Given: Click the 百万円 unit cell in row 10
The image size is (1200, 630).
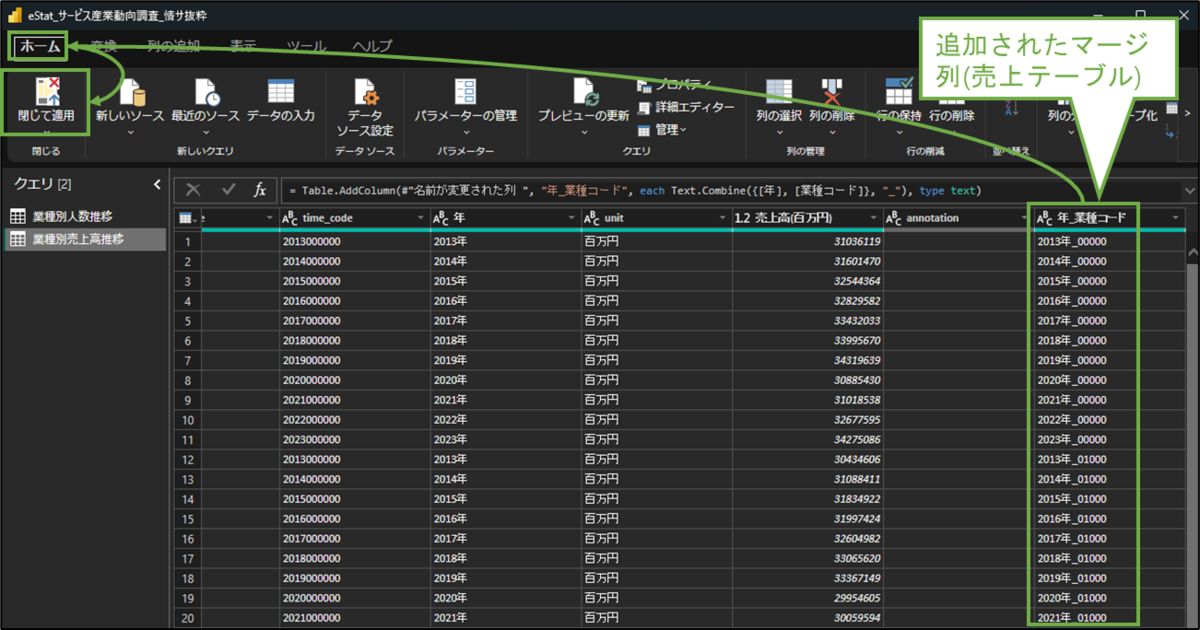Looking at the screenshot, I should pos(656,419).
